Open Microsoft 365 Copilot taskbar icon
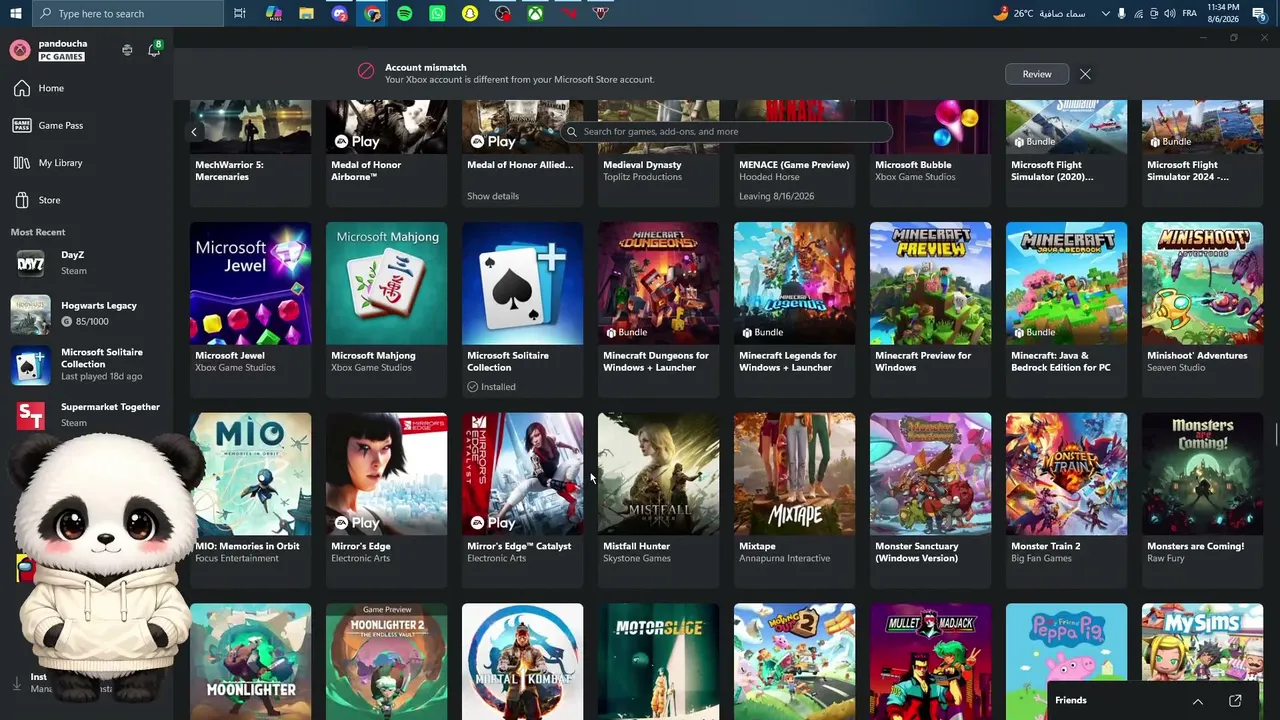1280x720 pixels. coord(273,13)
